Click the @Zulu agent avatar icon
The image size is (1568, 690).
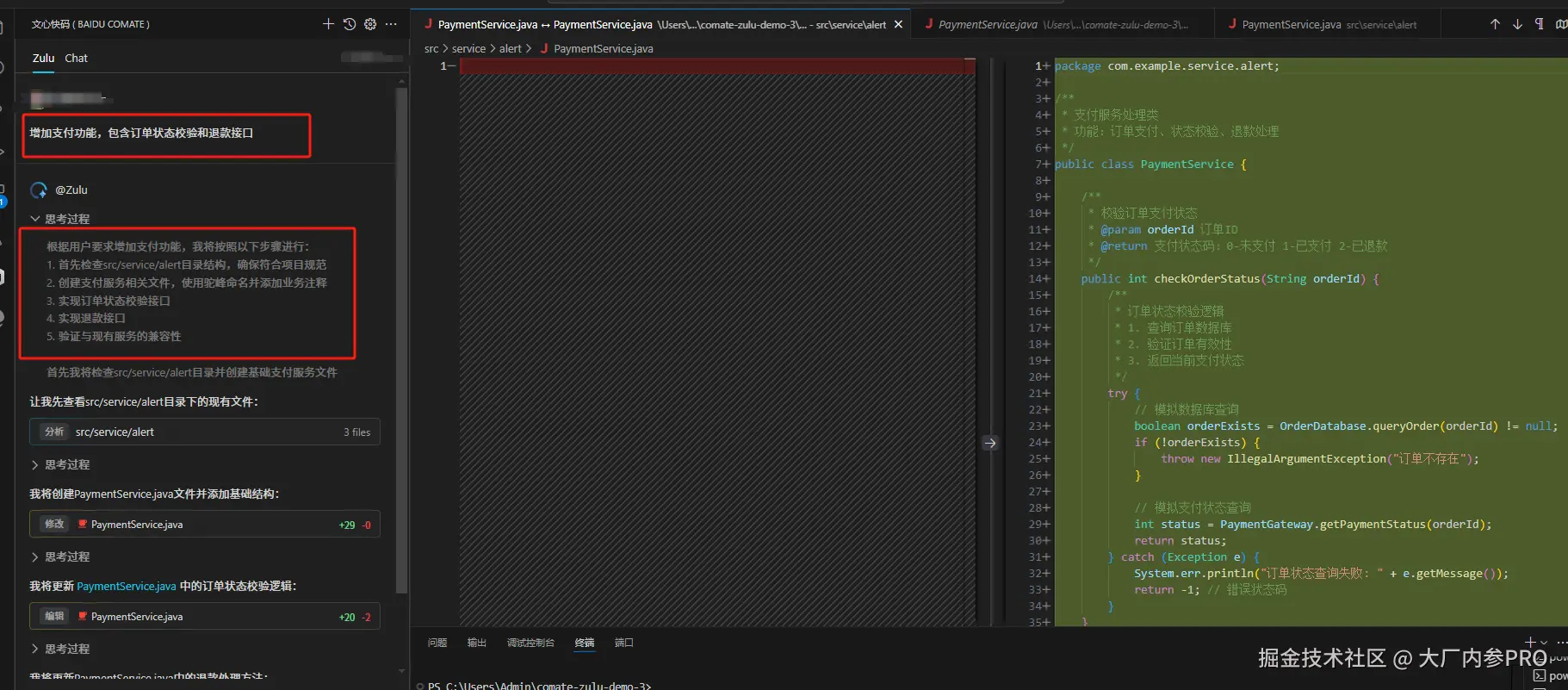(x=39, y=190)
